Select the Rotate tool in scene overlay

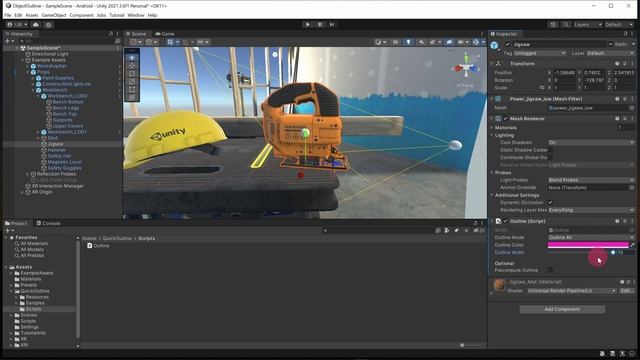(132, 73)
